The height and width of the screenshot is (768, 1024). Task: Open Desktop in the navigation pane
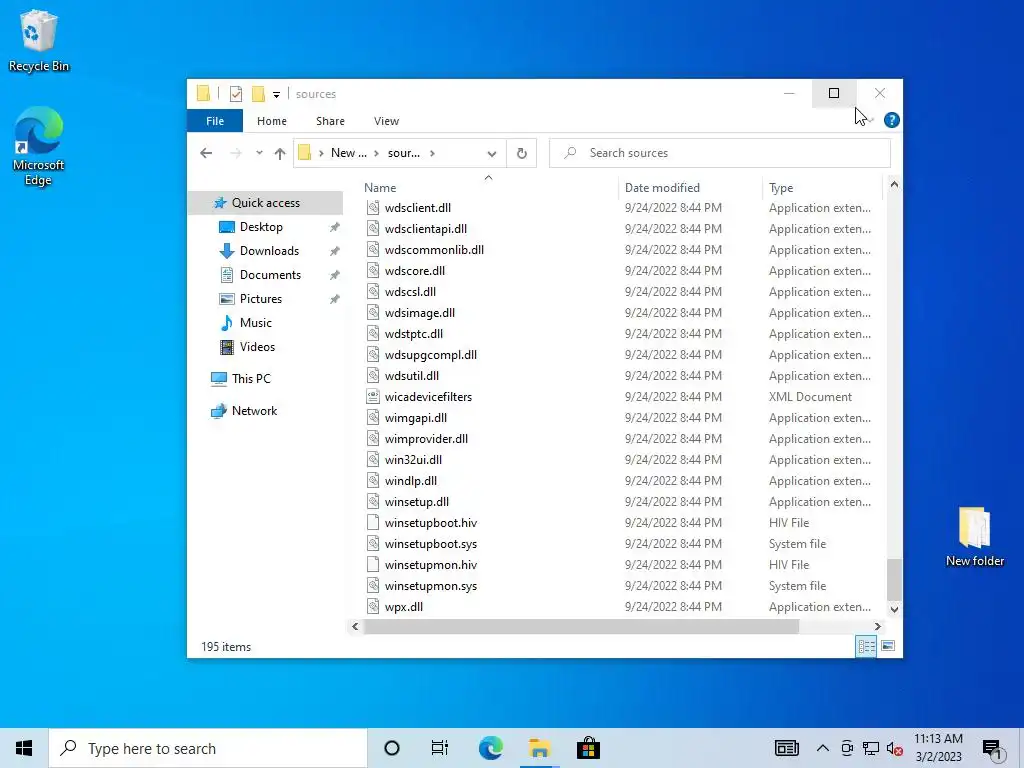click(261, 227)
